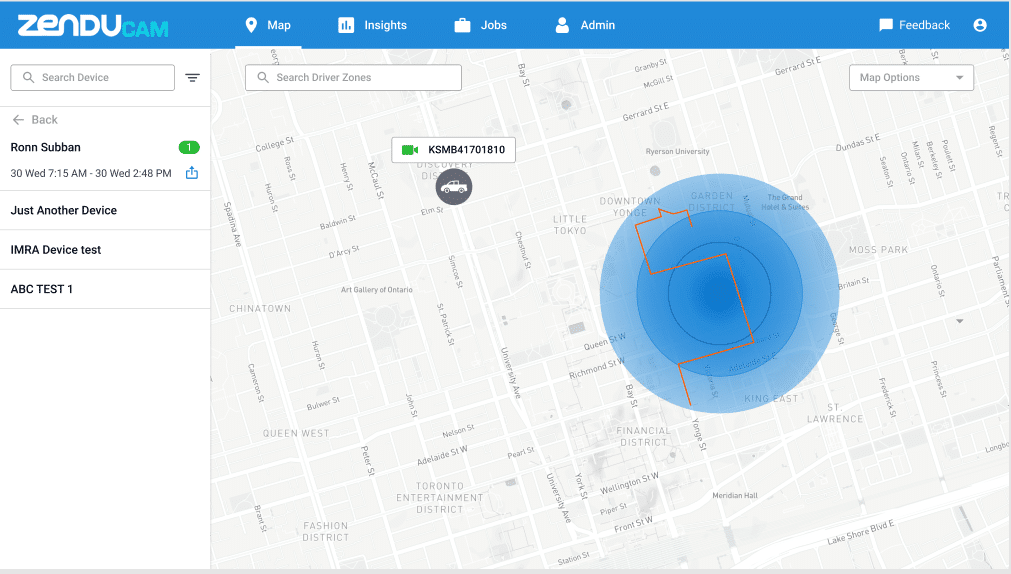Click center of blue geofence circle
The image size is (1011, 574).
click(719, 294)
